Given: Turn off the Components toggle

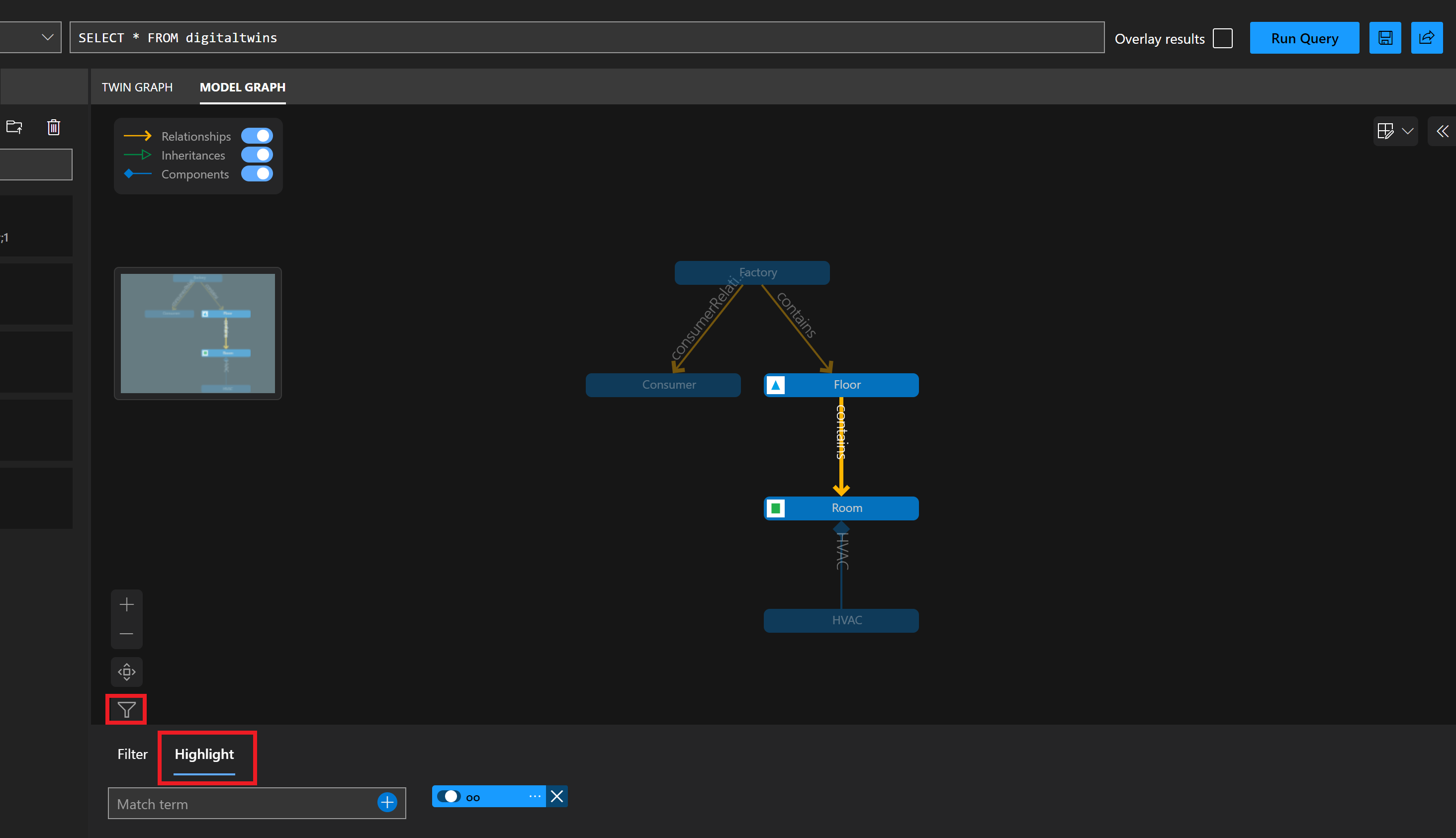Looking at the screenshot, I should pos(258,173).
